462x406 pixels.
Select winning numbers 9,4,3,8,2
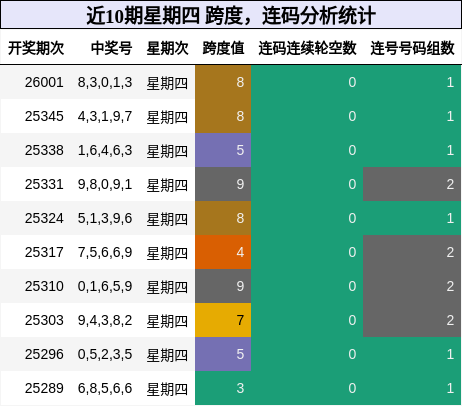pos(105,320)
